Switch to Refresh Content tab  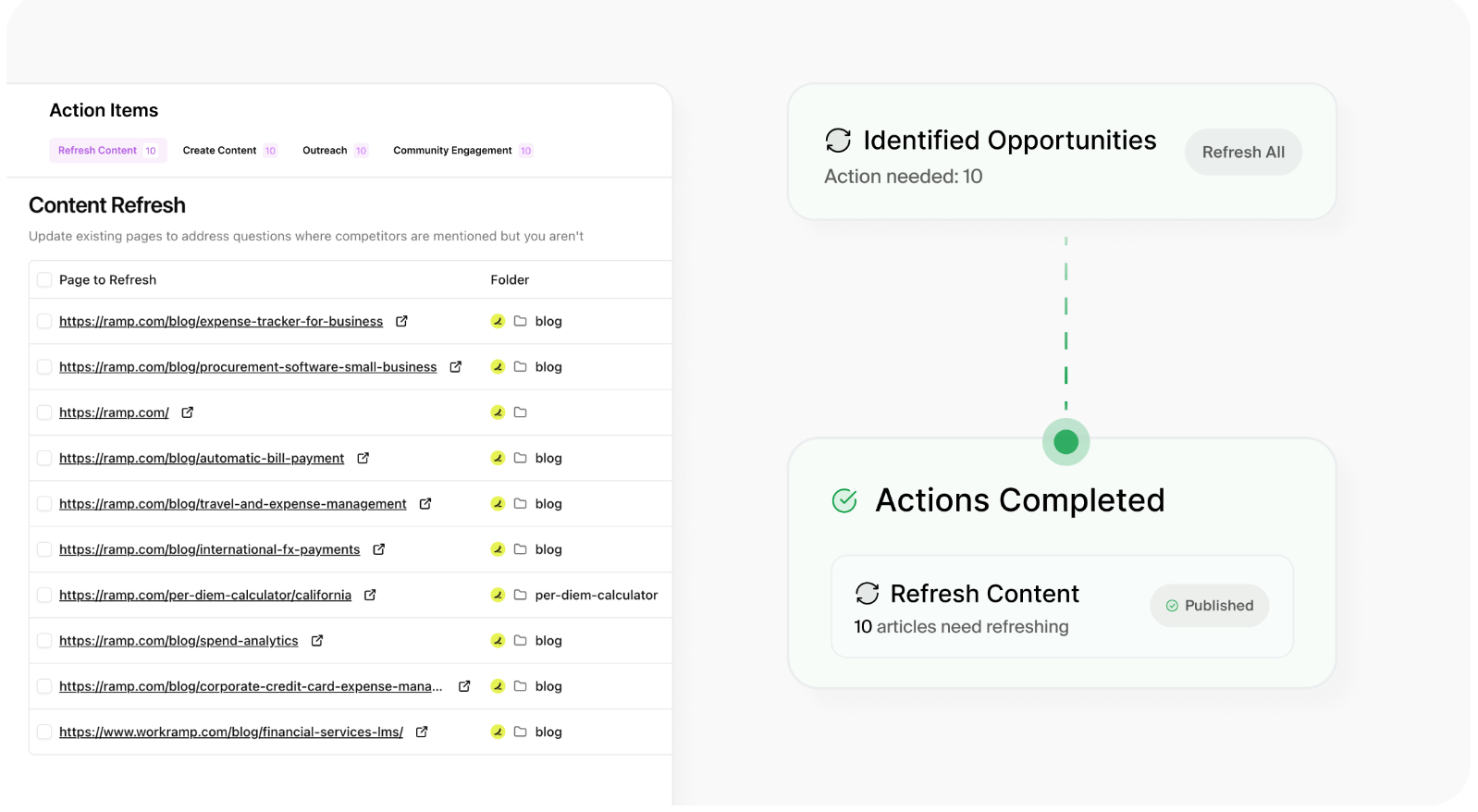click(108, 150)
